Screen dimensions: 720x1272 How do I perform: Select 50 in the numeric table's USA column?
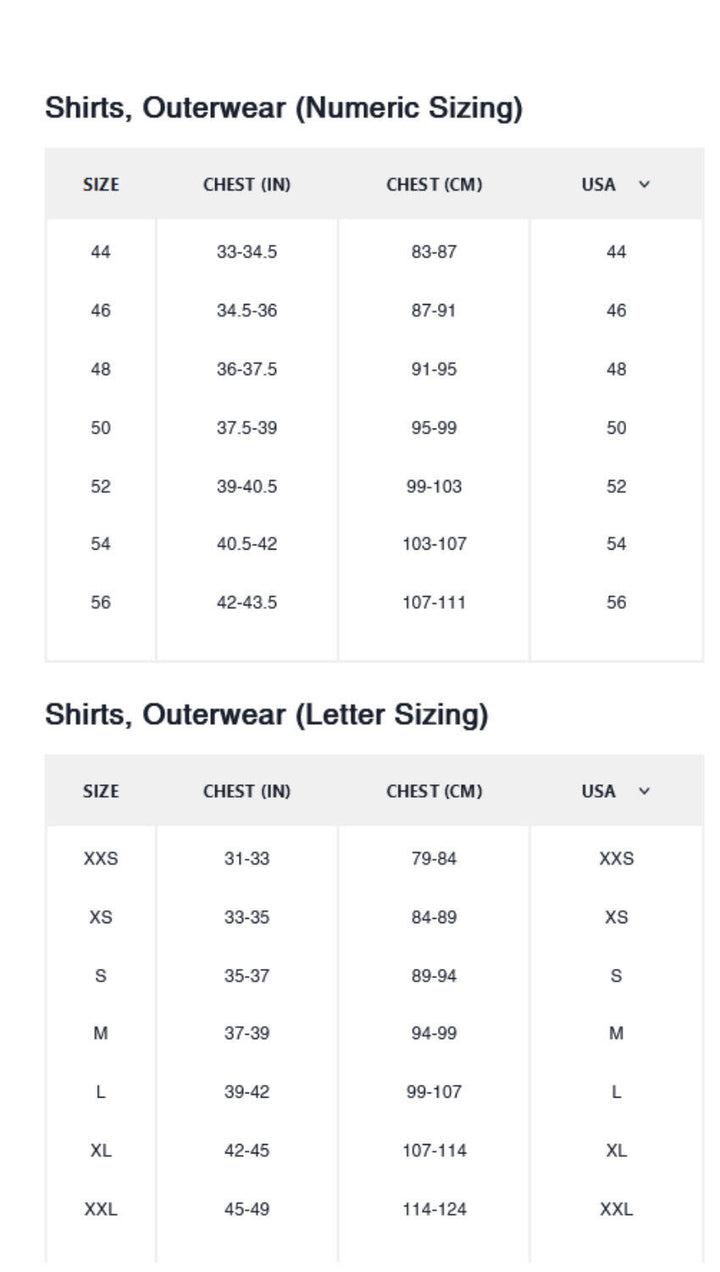click(x=616, y=428)
